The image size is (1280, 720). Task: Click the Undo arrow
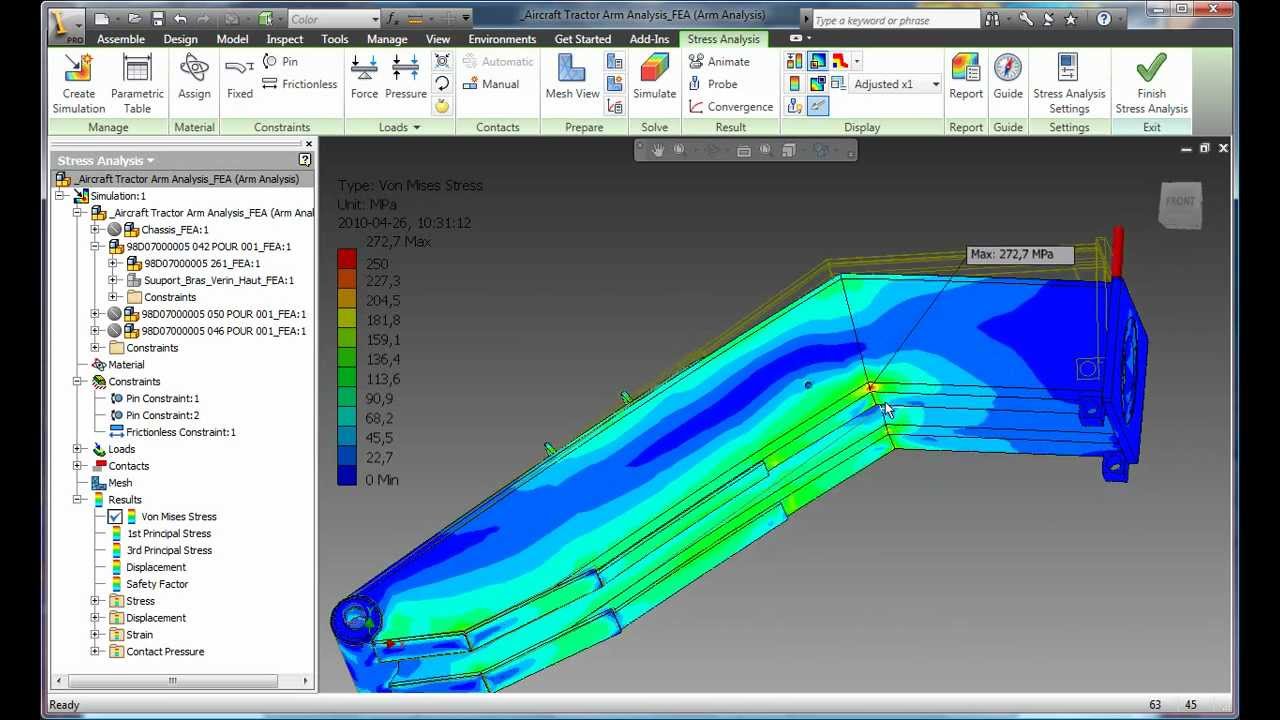click(180, 18)
